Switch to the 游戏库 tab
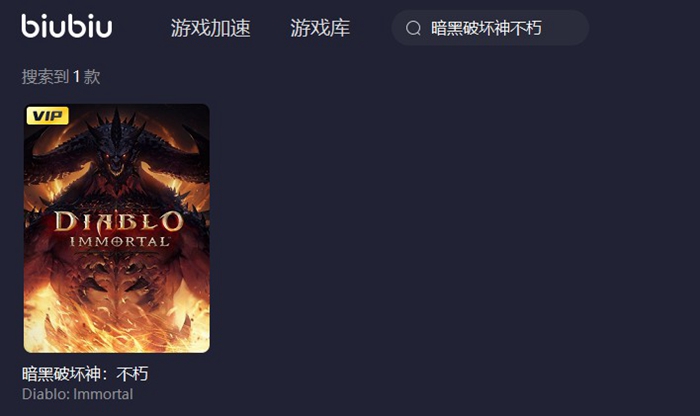The height and width of the screenshot is (416, 700). [x=320, y=28]
